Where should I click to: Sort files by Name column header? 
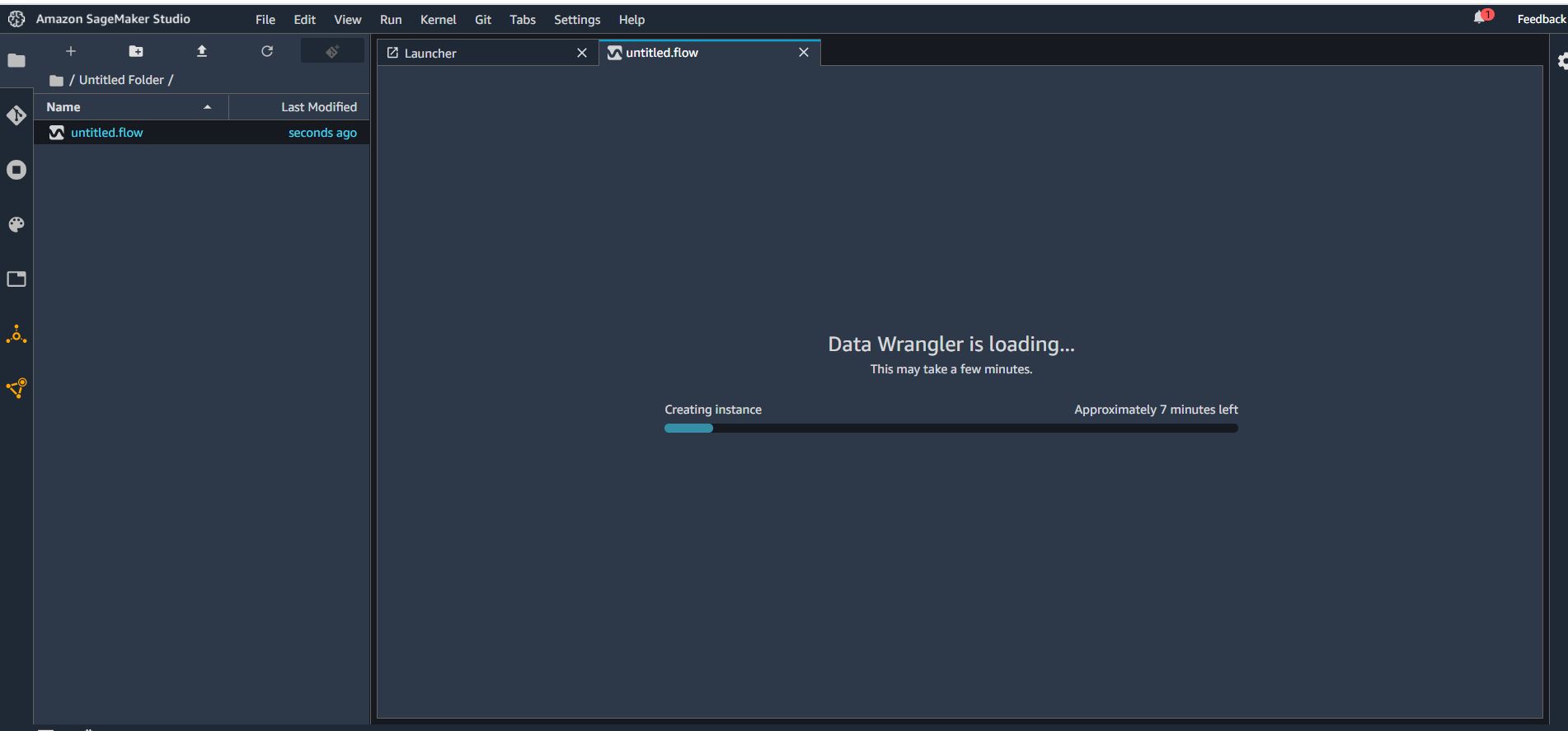pos(131,107)
